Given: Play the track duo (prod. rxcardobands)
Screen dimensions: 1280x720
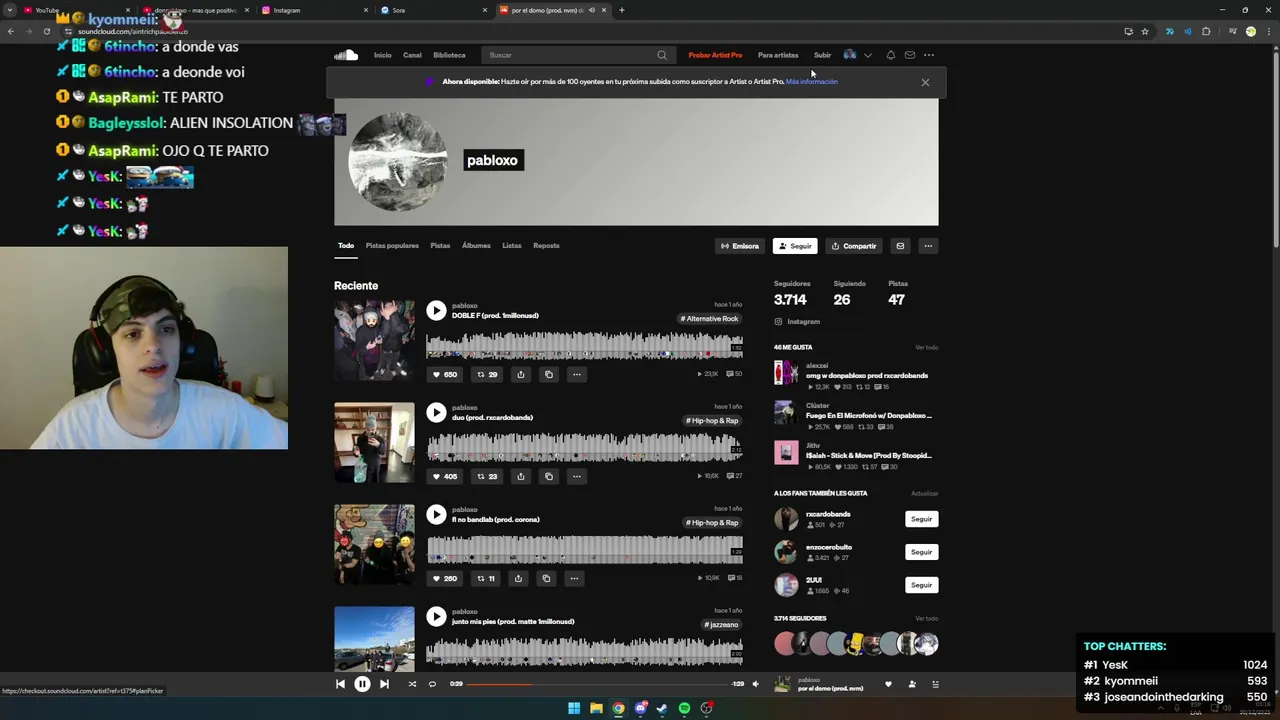Looking at the screenshot, I should coord(436,412).
